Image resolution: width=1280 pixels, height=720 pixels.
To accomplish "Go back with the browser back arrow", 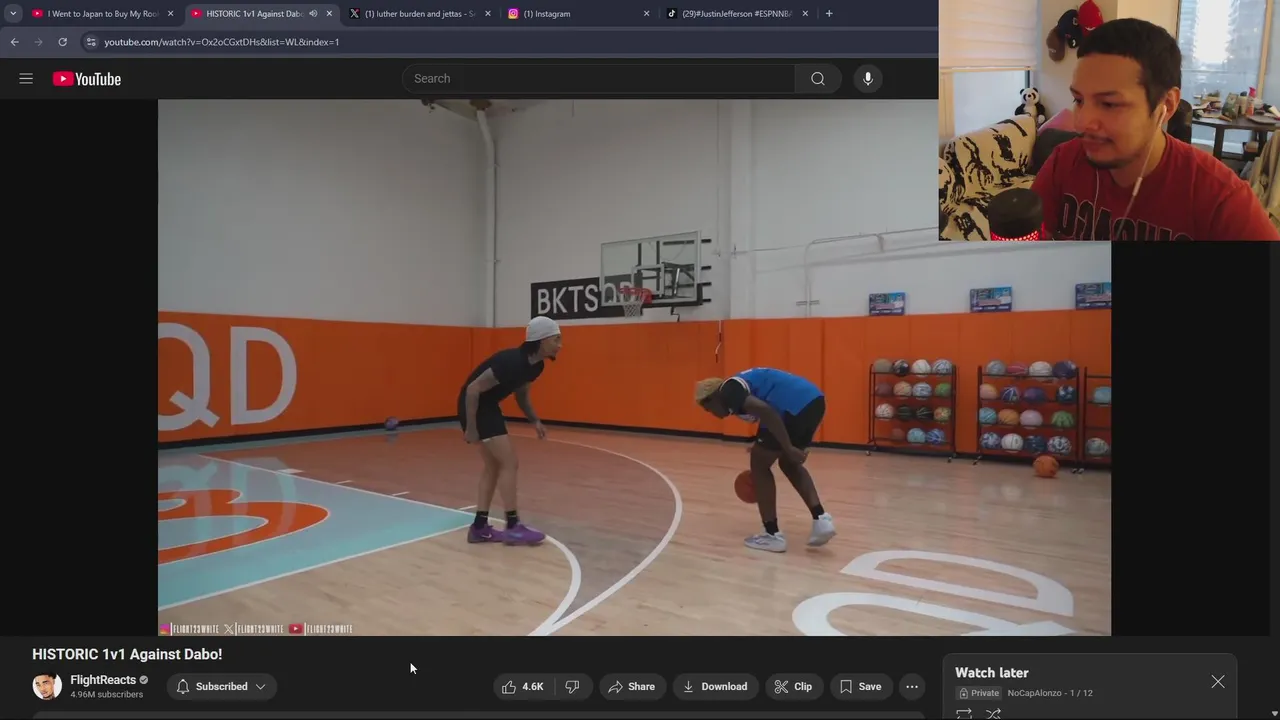I will [14, 42].
